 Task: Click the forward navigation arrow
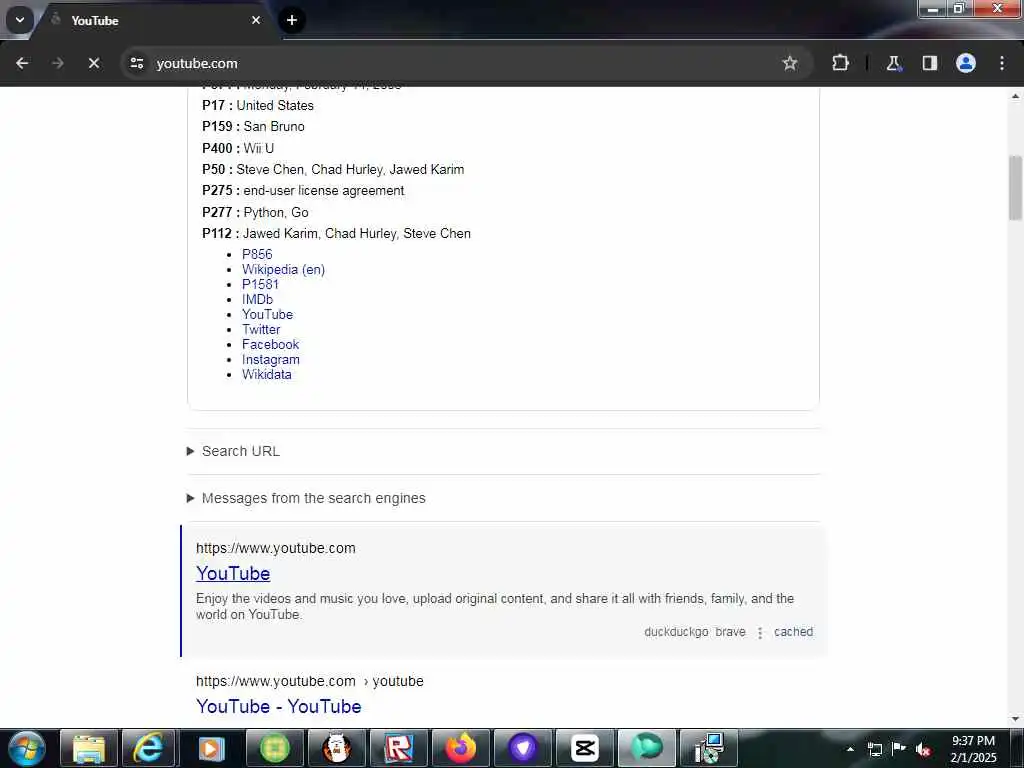click(57, 63)
